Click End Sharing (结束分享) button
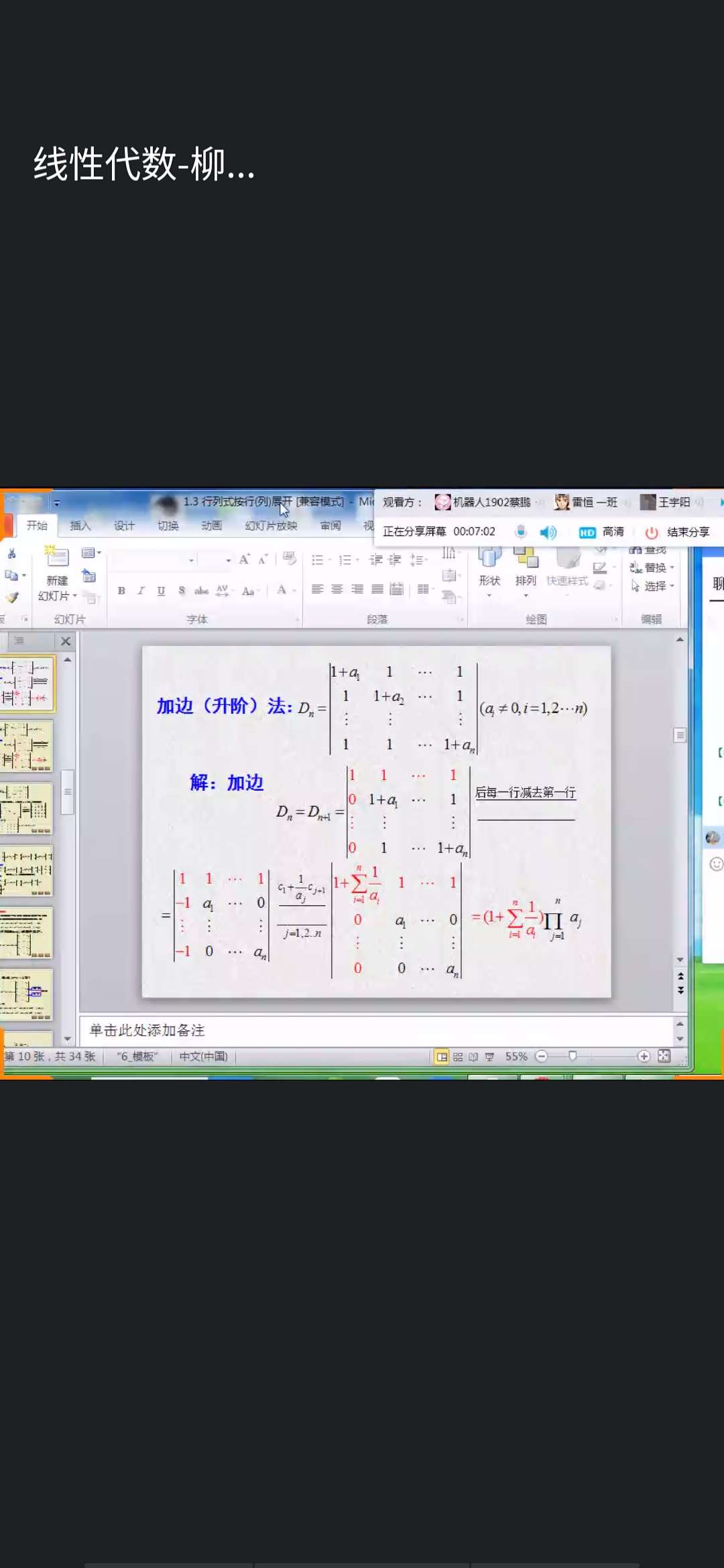 [x=678, y=532]
